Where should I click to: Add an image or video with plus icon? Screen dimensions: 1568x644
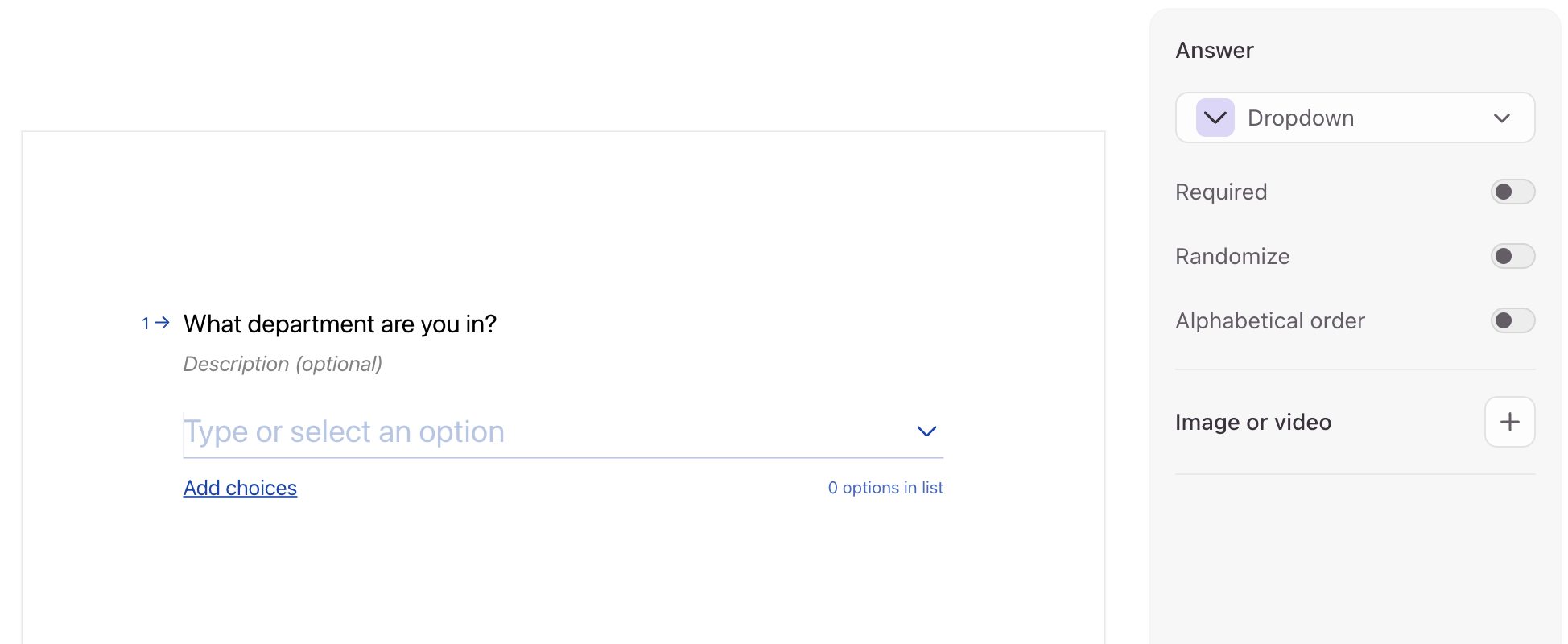pos(1509,422)
